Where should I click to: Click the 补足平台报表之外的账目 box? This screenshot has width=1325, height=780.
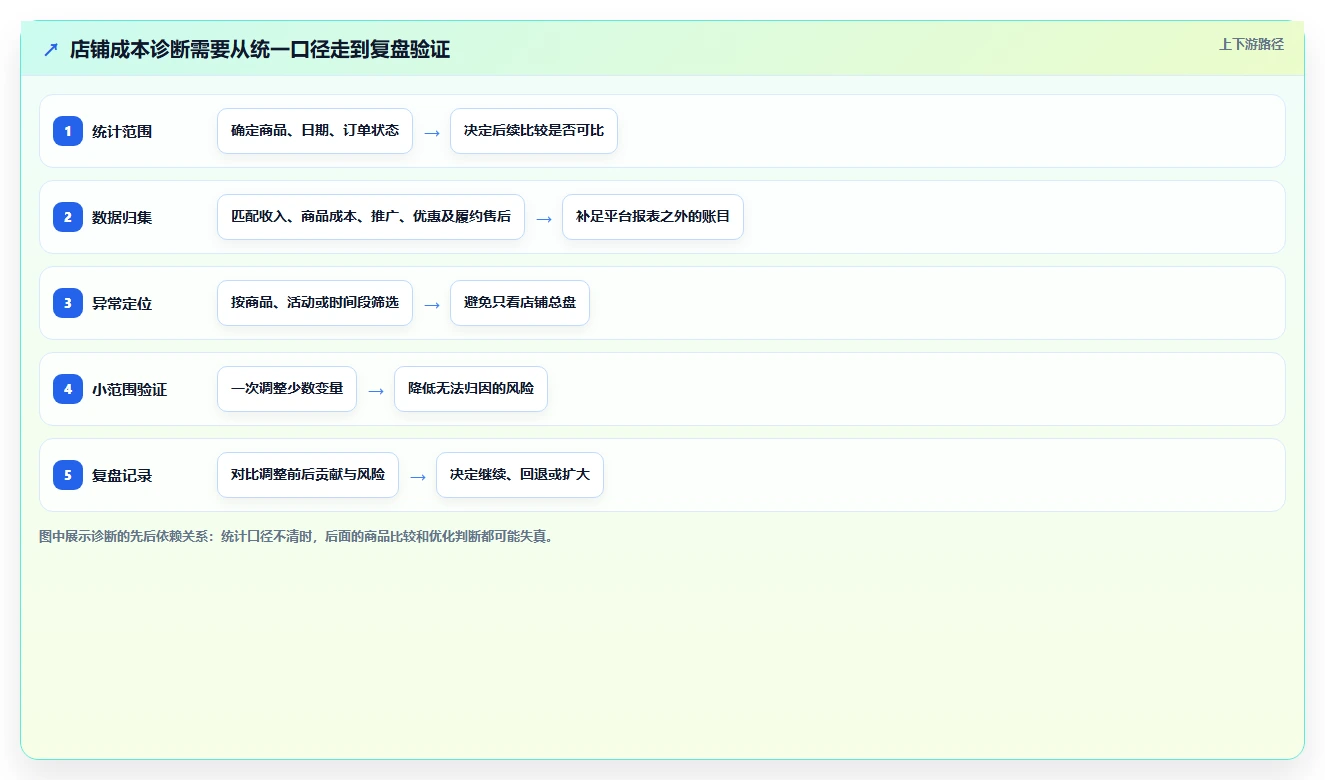(653, 217)
